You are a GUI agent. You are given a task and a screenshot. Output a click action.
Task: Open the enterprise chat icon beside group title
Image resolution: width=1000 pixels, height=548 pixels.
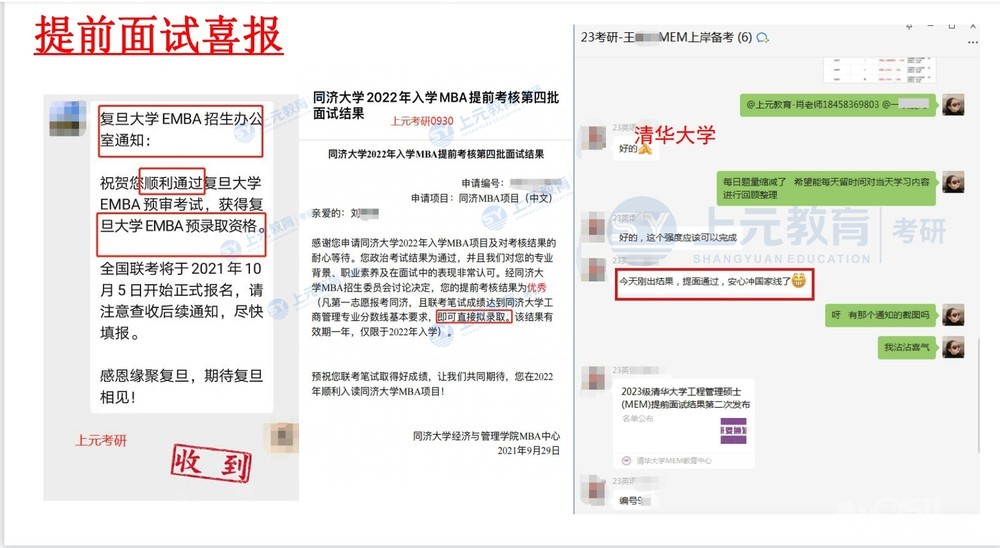762,38
